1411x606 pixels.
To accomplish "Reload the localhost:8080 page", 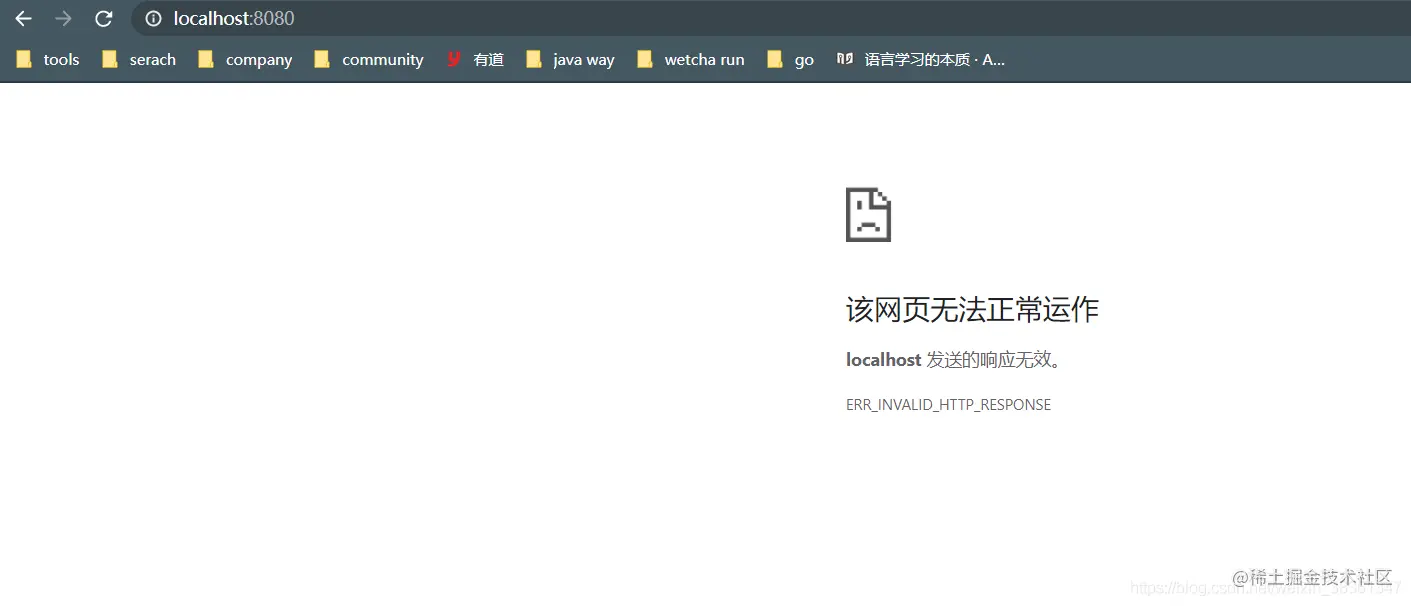I will 104,18.
